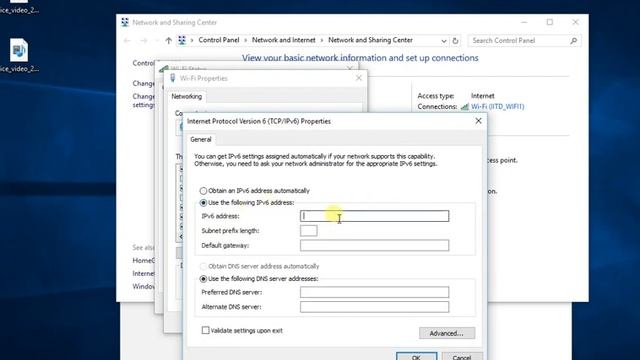Click the Wi-Fi signal bars icon
The width and height of the screenshot is (640, 360).
(x=464, y=107)
